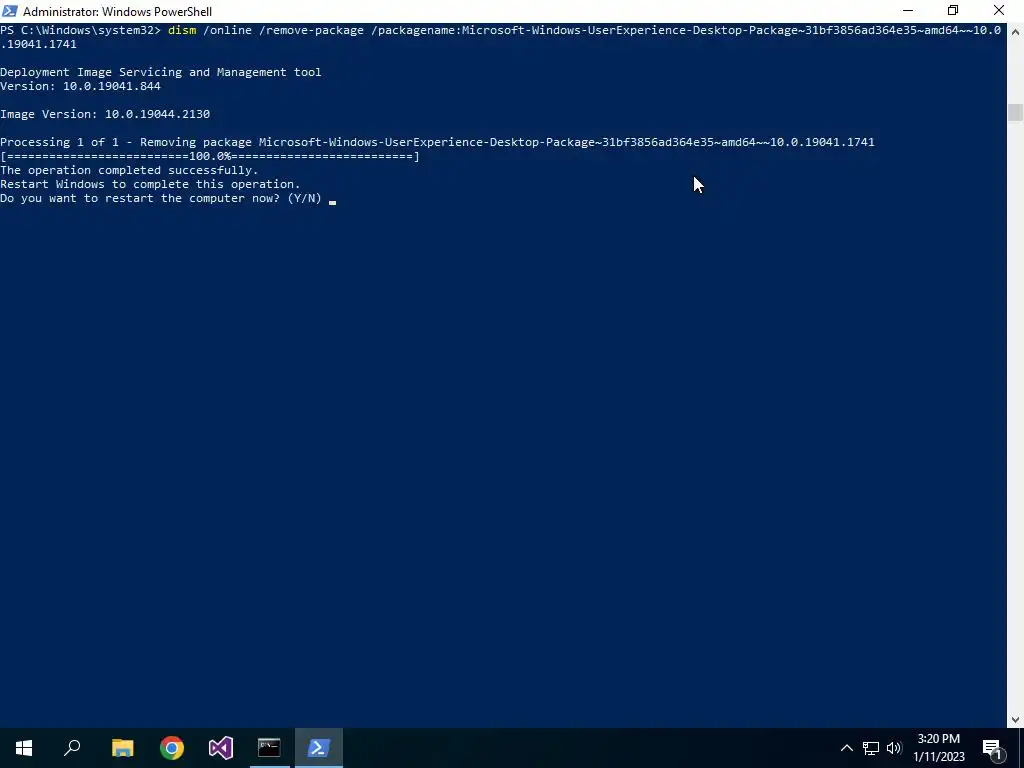The height and width of the screenshot is (768, 1024).
Task: Click the PowerShell title bar icon
Action: pos(10,11)
